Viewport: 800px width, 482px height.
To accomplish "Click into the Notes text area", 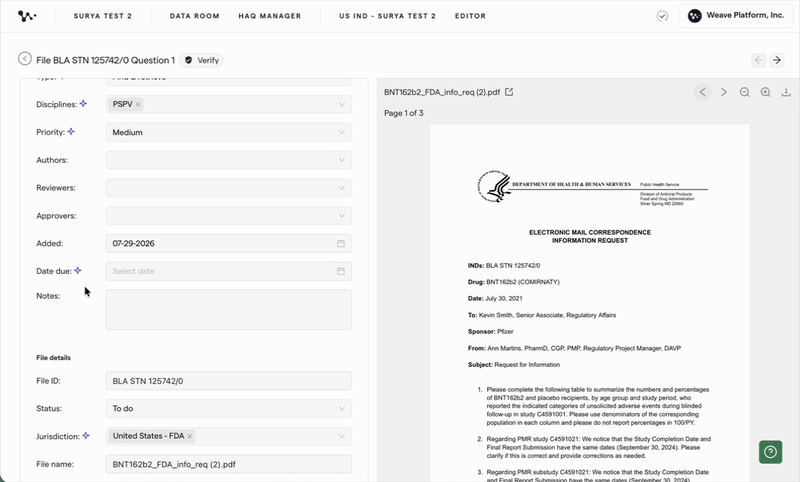I will (229, 310).
